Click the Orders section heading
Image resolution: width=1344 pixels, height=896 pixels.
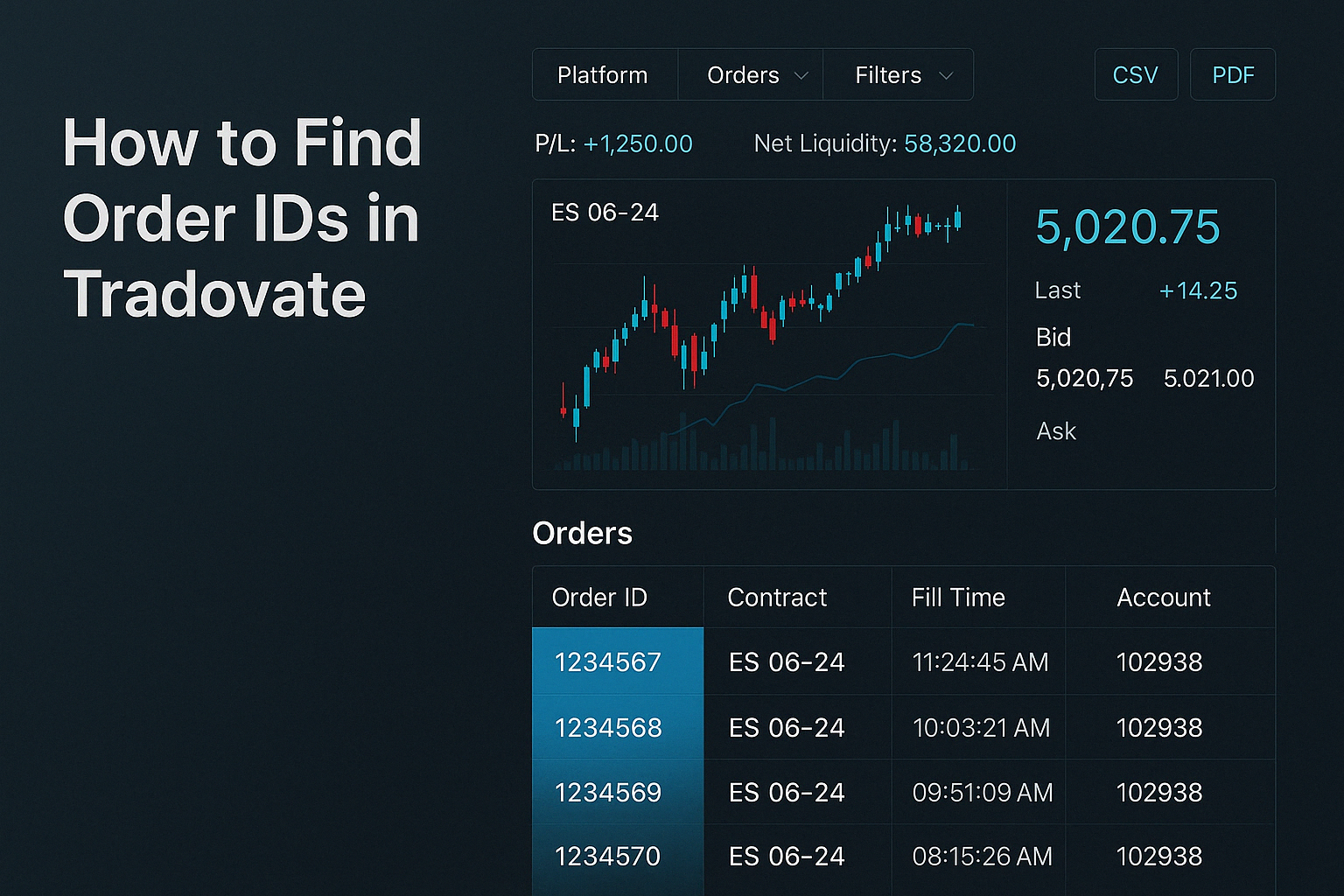pos(583,533)
